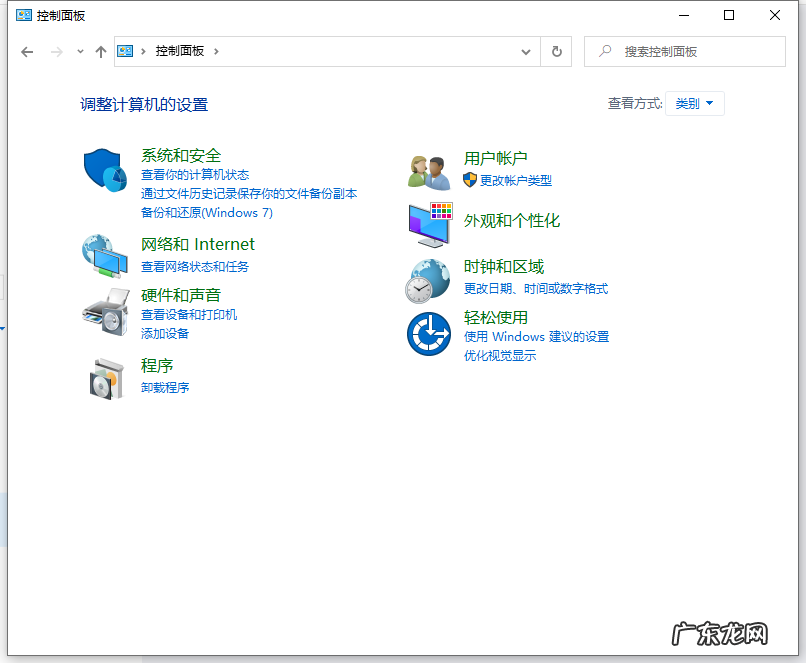
Task: Expand the address bar history chevron
Action: 526,51
